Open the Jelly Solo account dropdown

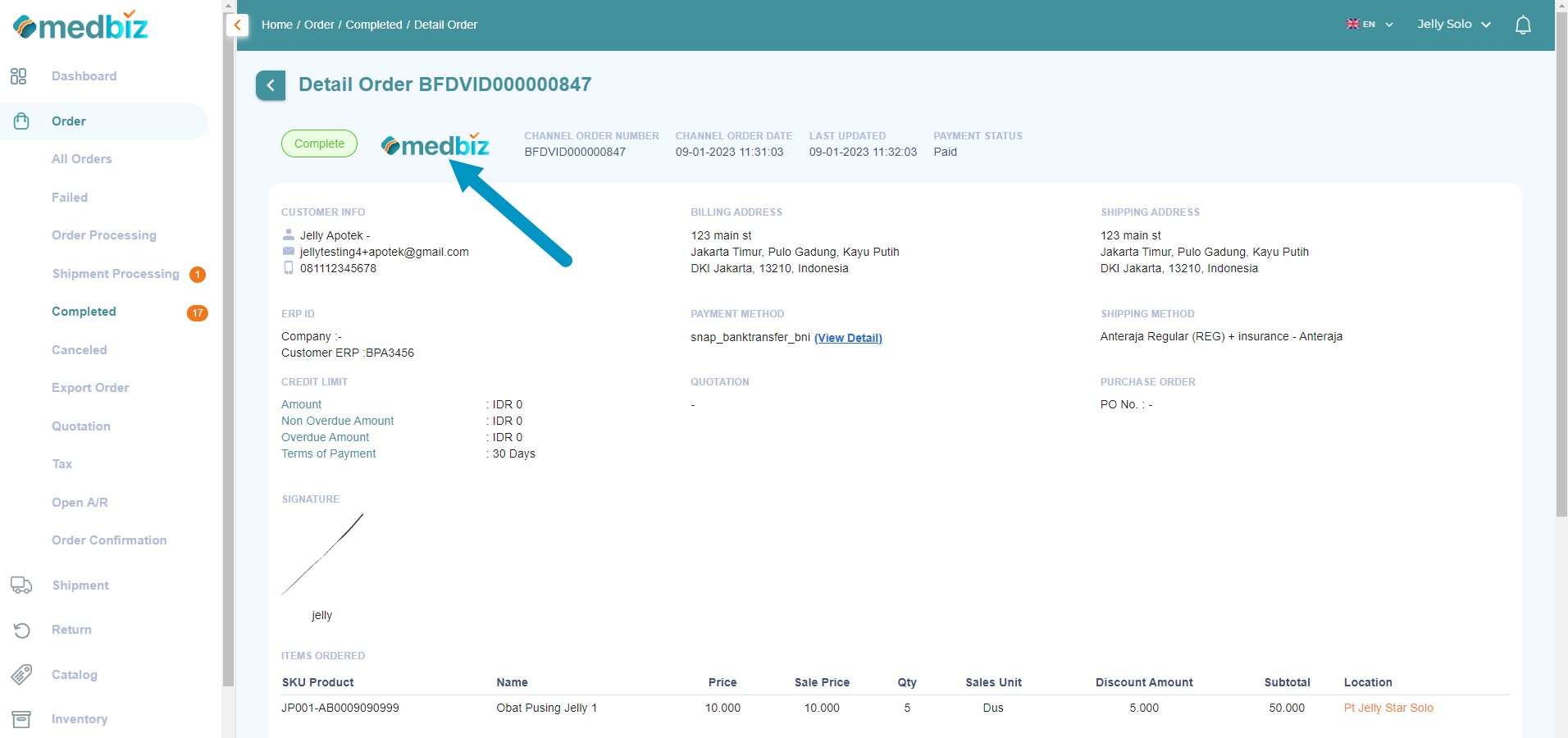pyautogui.click(x=1453, y=24)
